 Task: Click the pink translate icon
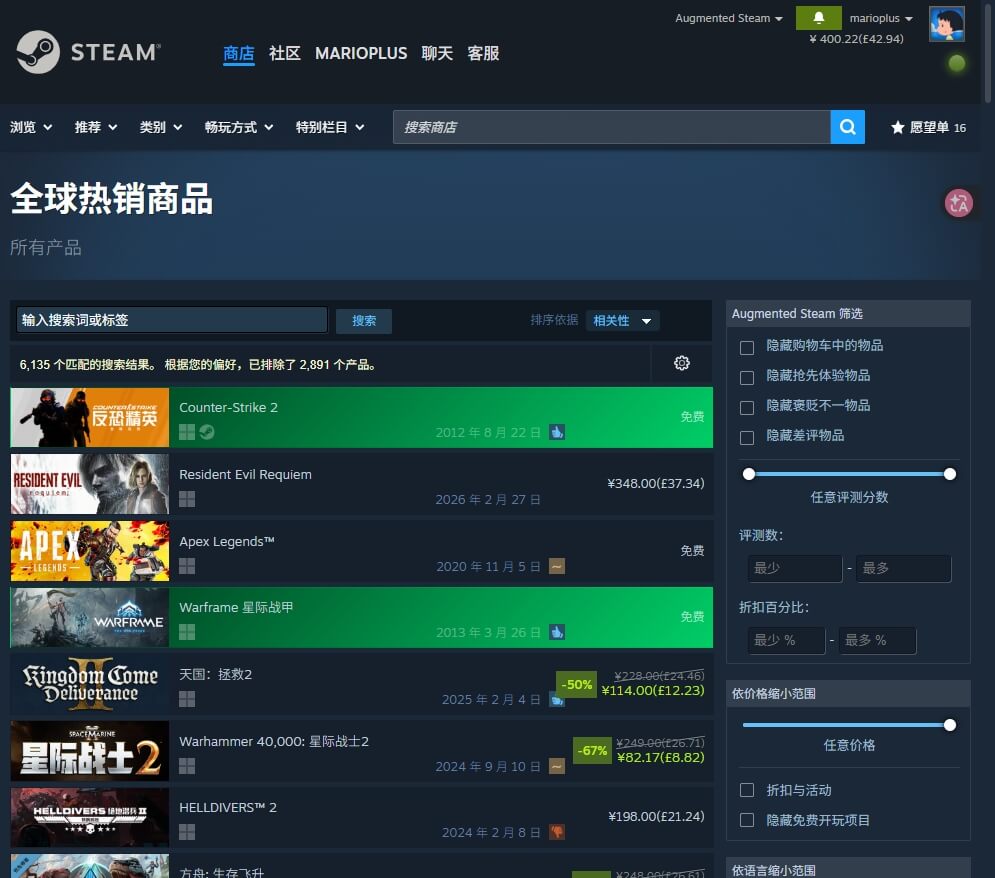pyautogui.click(x=959, y=203)
